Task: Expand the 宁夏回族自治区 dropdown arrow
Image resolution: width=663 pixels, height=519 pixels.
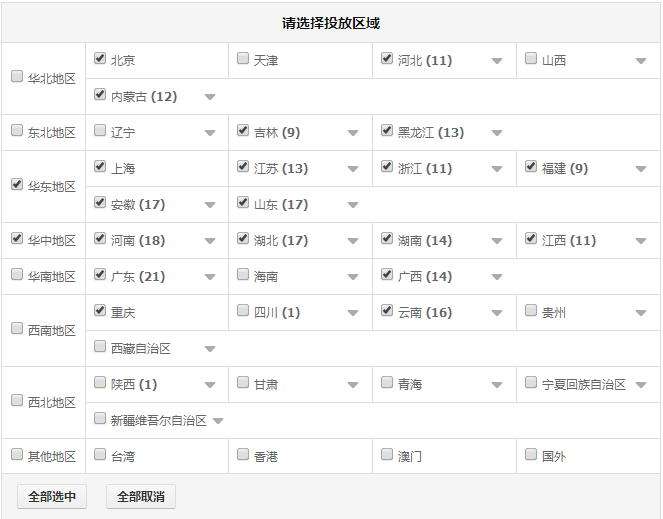Action: (x=641, y=385)
